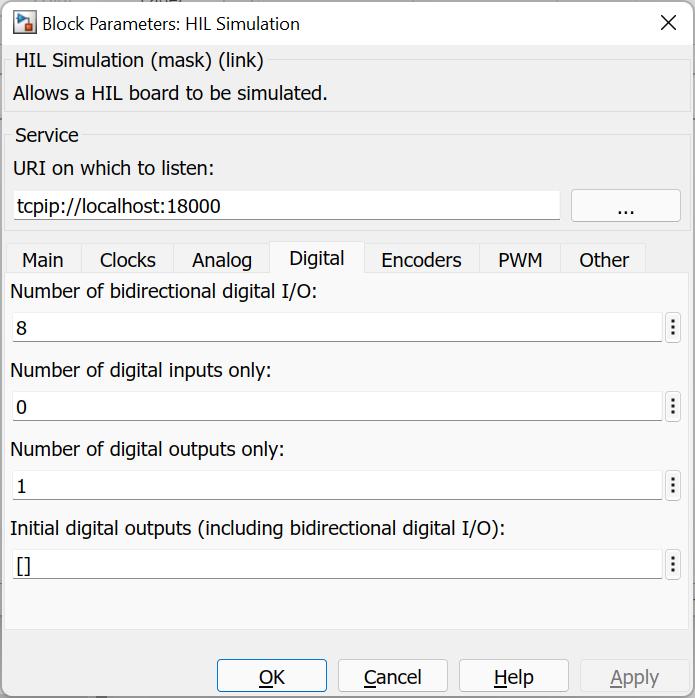
Task: Click the URI on which to listen field
Action: pos(286,206)
